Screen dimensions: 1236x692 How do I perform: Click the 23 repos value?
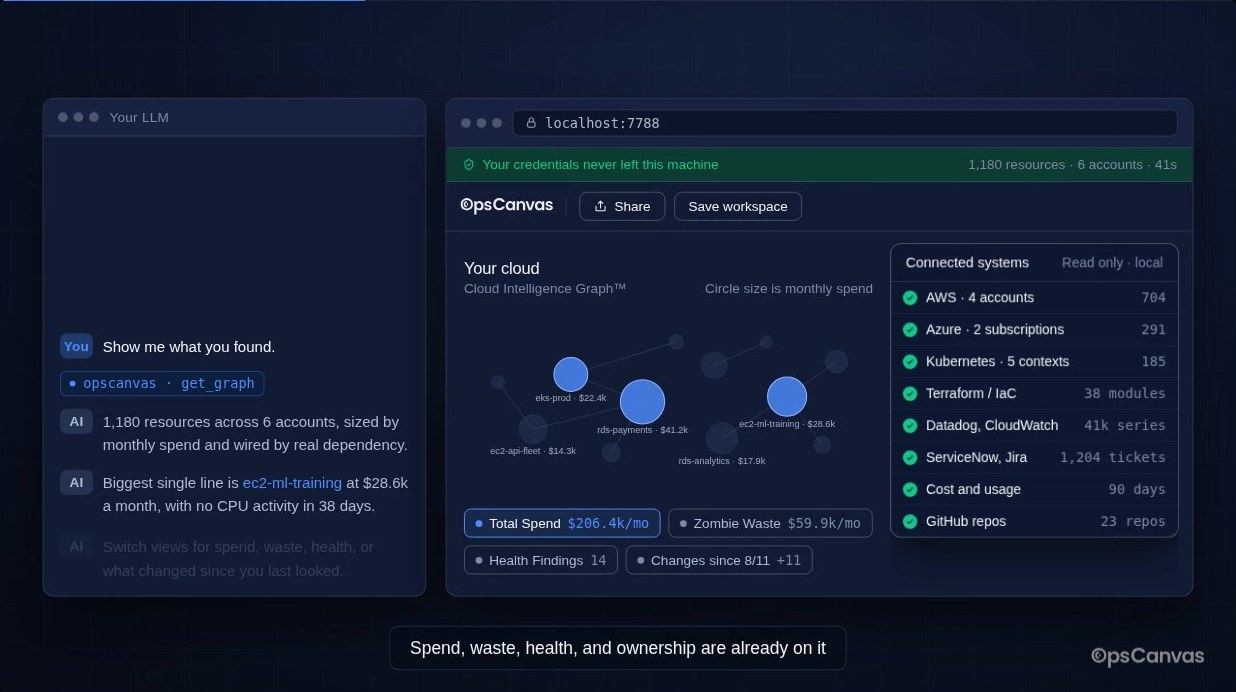(1133, 521)
